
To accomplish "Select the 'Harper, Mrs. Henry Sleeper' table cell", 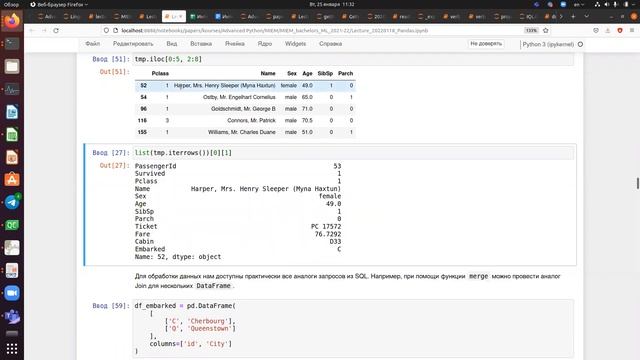I will (224, 86).
